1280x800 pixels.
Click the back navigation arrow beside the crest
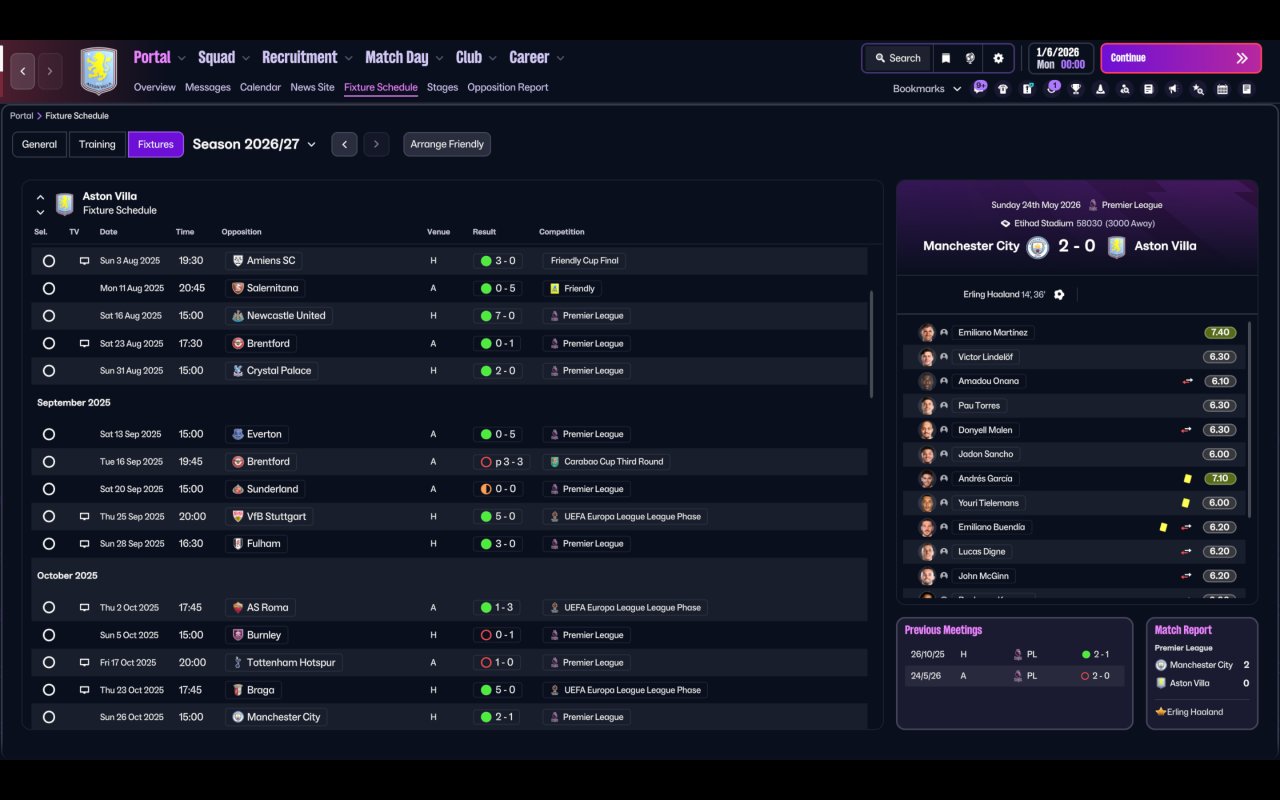click(23, 71)
